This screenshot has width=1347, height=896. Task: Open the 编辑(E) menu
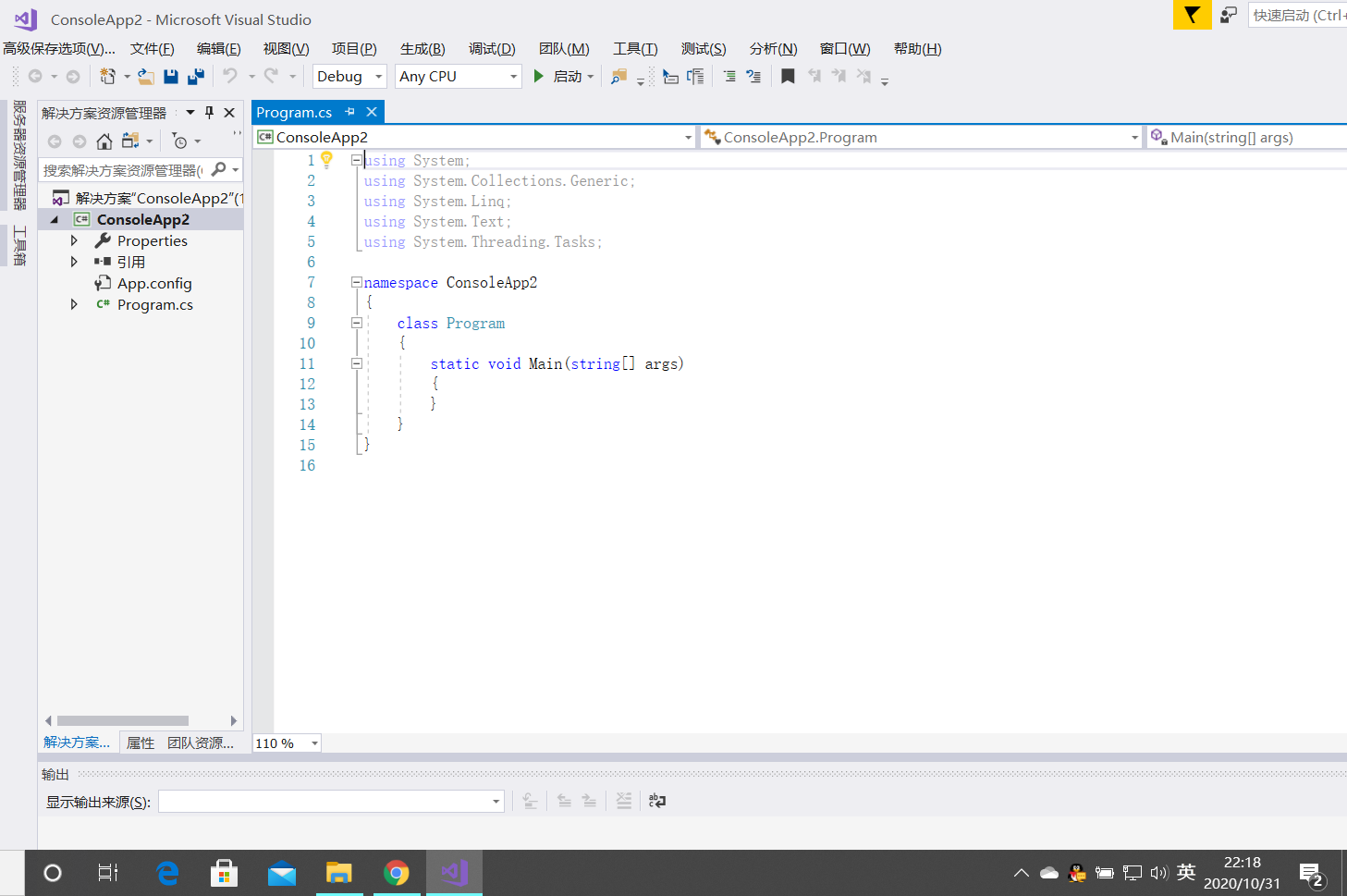tap(218, 49)
